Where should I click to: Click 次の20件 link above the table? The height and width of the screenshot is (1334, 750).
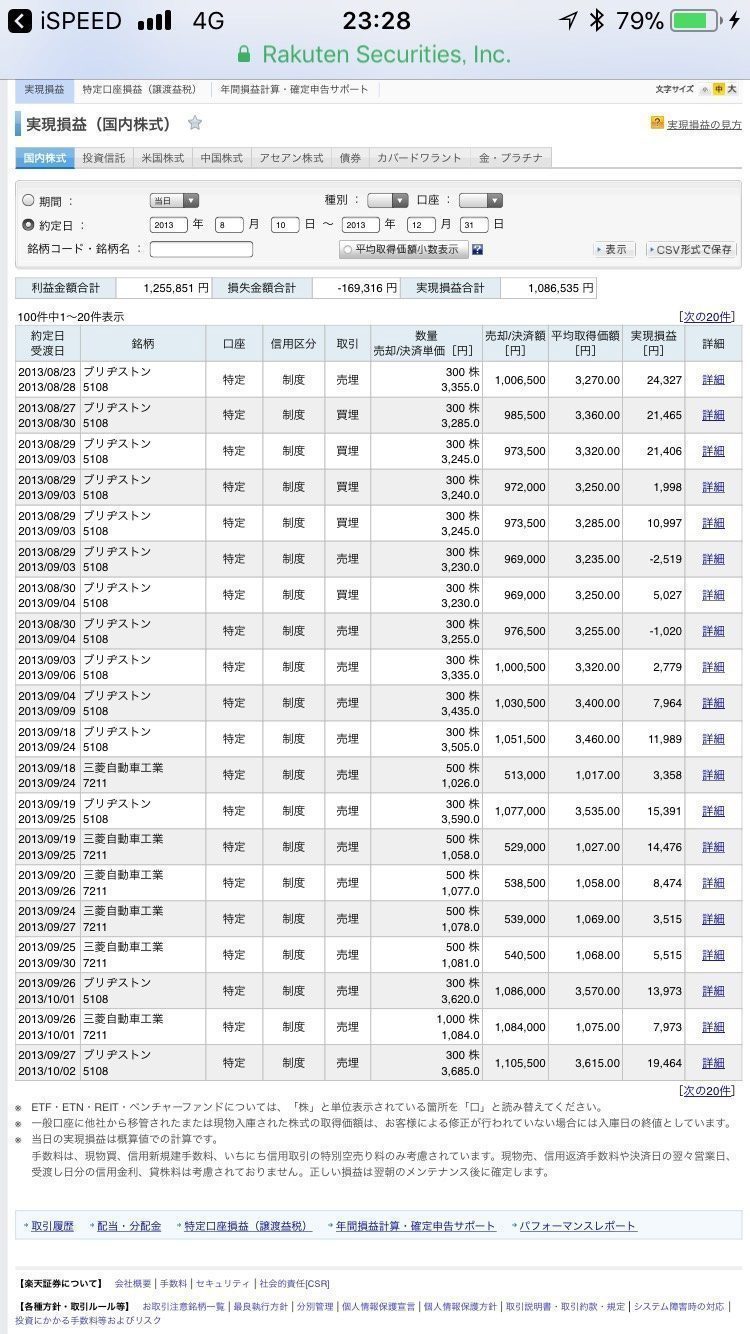point(706,316)
